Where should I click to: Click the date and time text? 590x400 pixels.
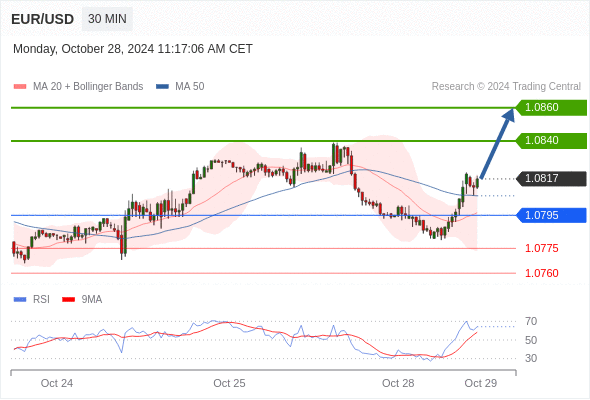(133, 49)
